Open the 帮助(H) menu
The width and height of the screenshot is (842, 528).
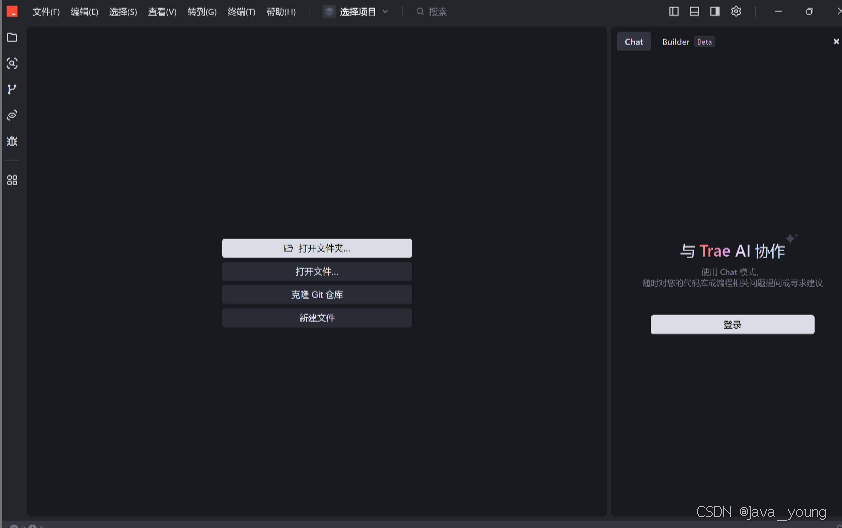[281, 12]
